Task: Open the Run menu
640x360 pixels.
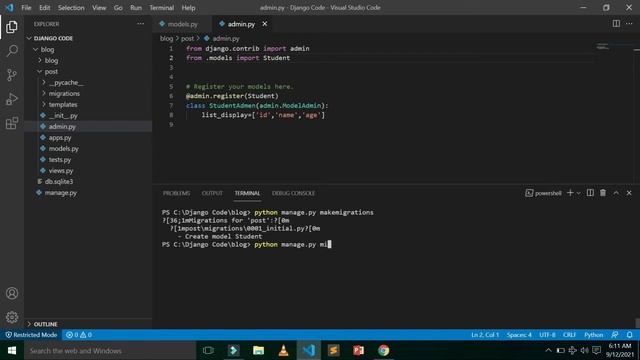Action: (136, 8)
